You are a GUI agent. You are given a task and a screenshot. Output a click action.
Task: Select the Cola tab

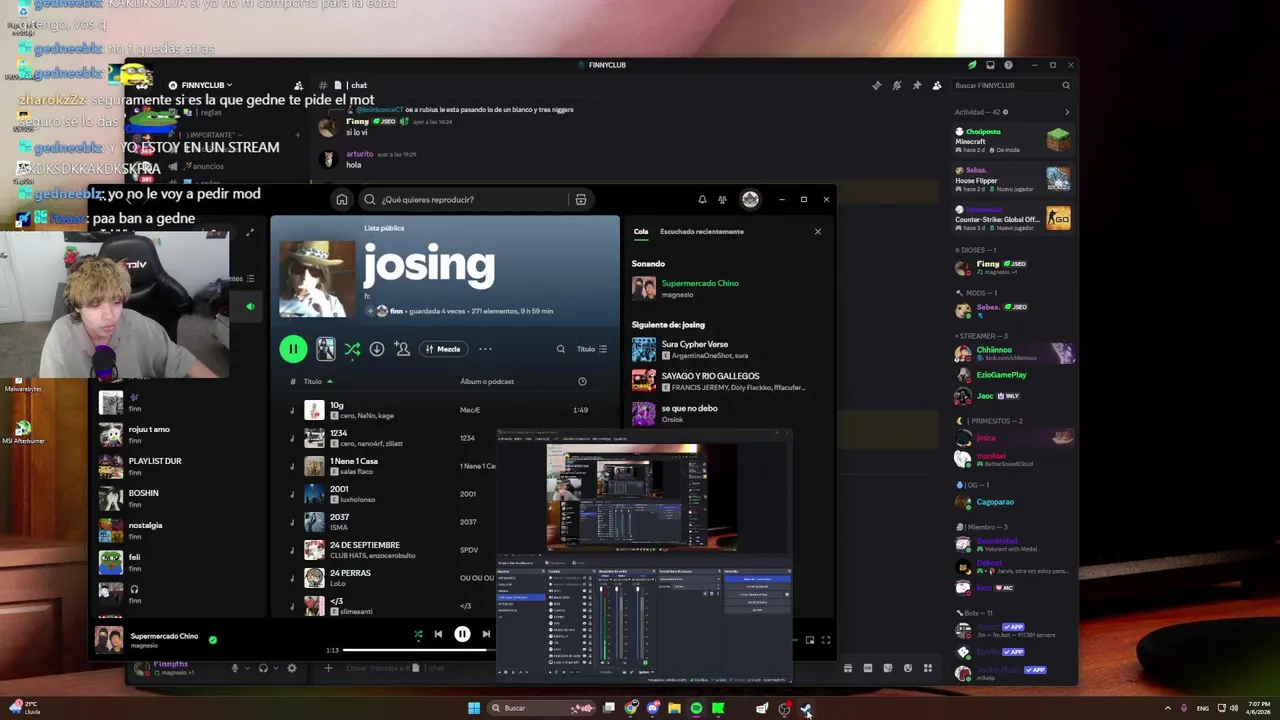tap(641, 232)
